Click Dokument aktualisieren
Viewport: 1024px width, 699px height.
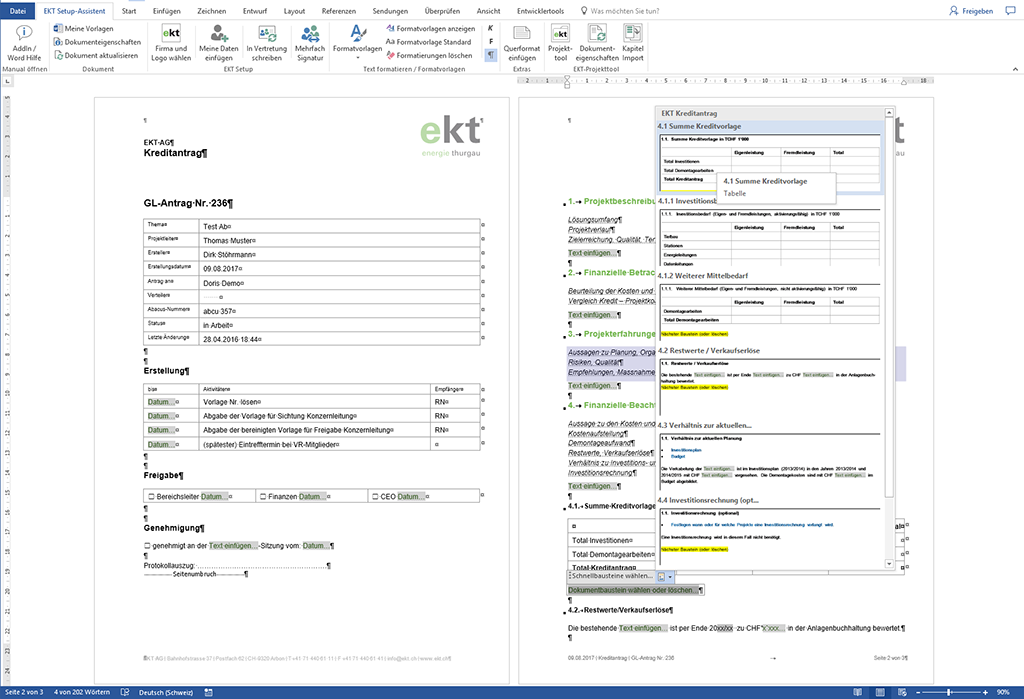click(x=96, y=56)
